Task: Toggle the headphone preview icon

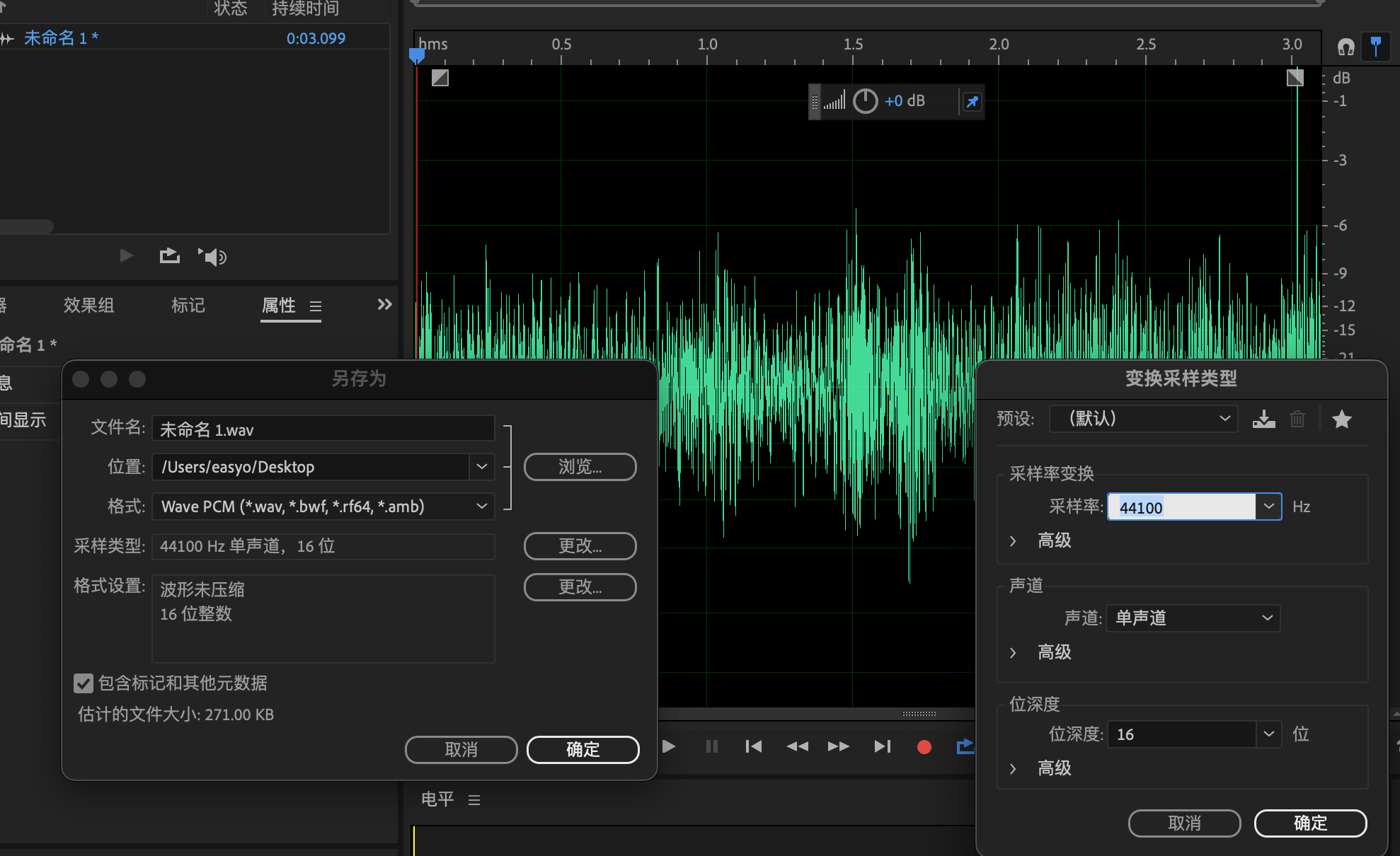Action: pos(1346,47)
